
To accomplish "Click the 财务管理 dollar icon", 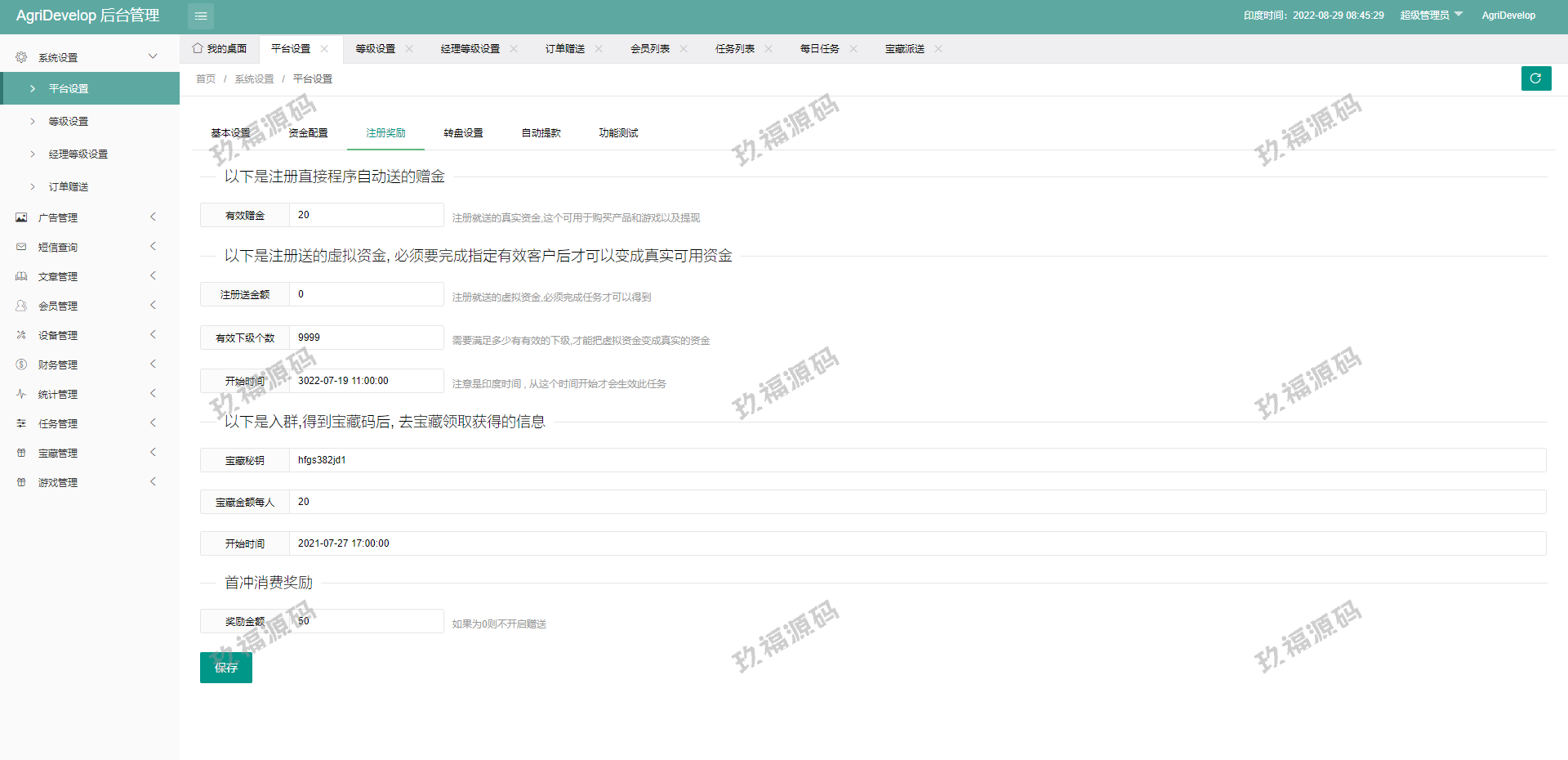I will [x=21, y=364].
